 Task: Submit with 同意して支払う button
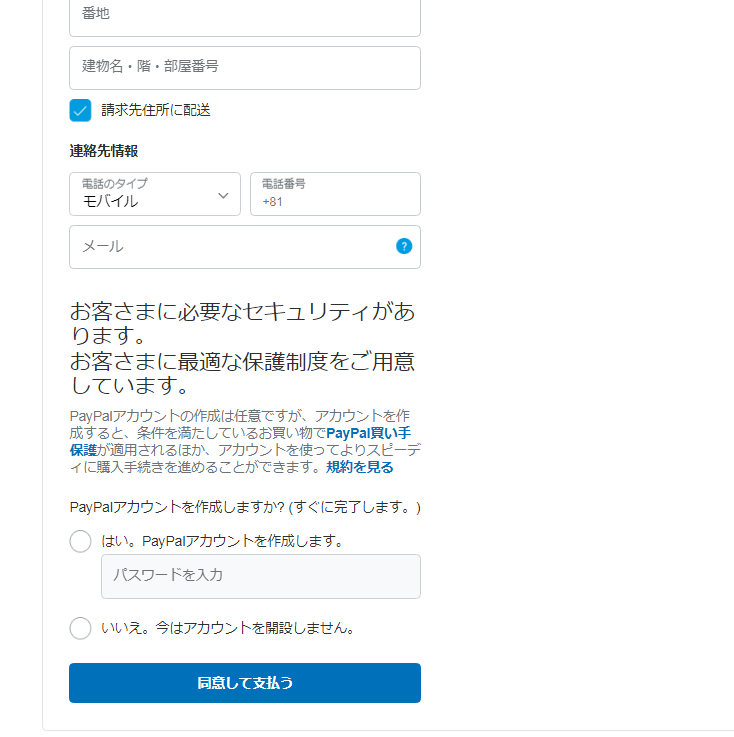(245, 683)
